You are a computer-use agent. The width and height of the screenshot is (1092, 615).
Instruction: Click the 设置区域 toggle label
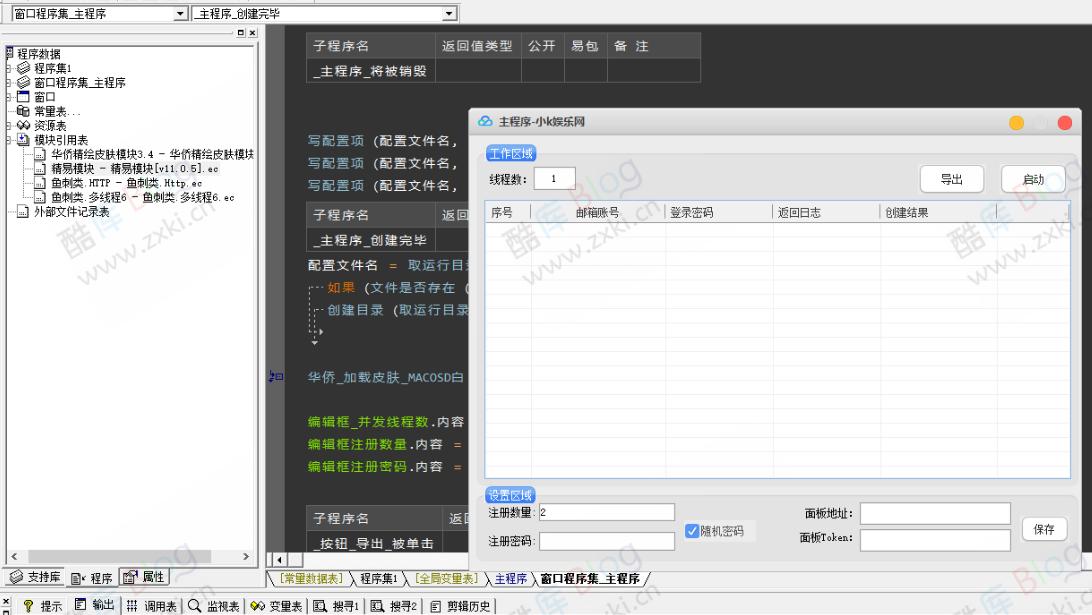click(x=510, y=494)
